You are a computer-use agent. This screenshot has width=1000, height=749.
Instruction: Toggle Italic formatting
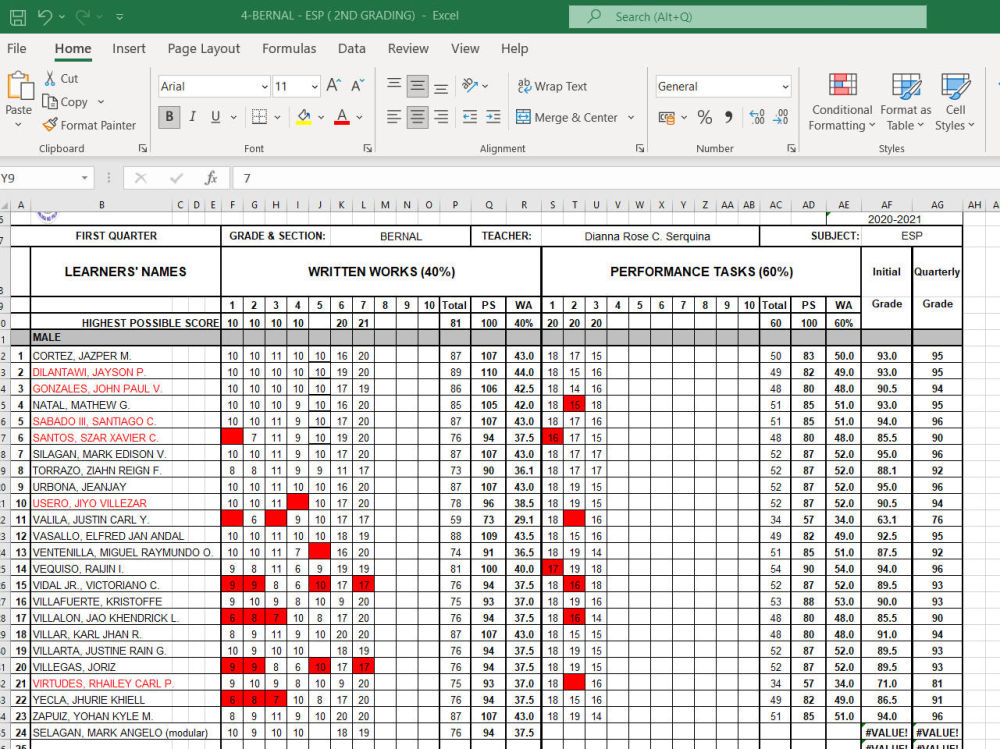tap(193, 117)
